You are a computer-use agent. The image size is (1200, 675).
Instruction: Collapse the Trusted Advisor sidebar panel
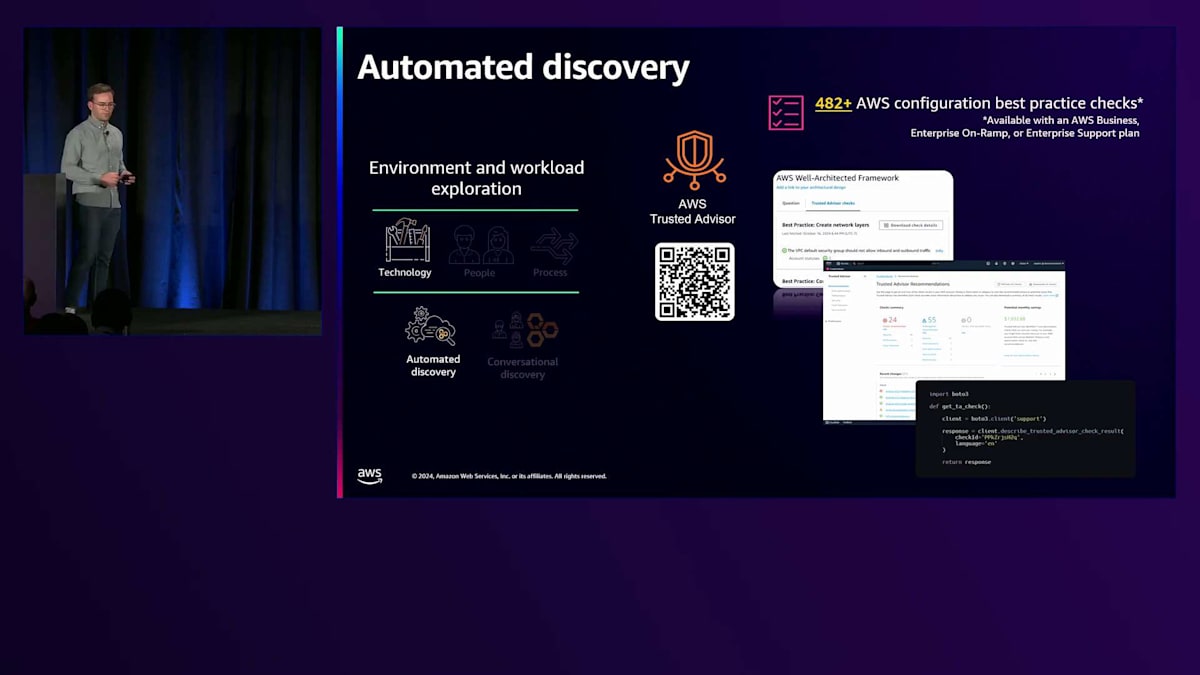coord(865,276)
